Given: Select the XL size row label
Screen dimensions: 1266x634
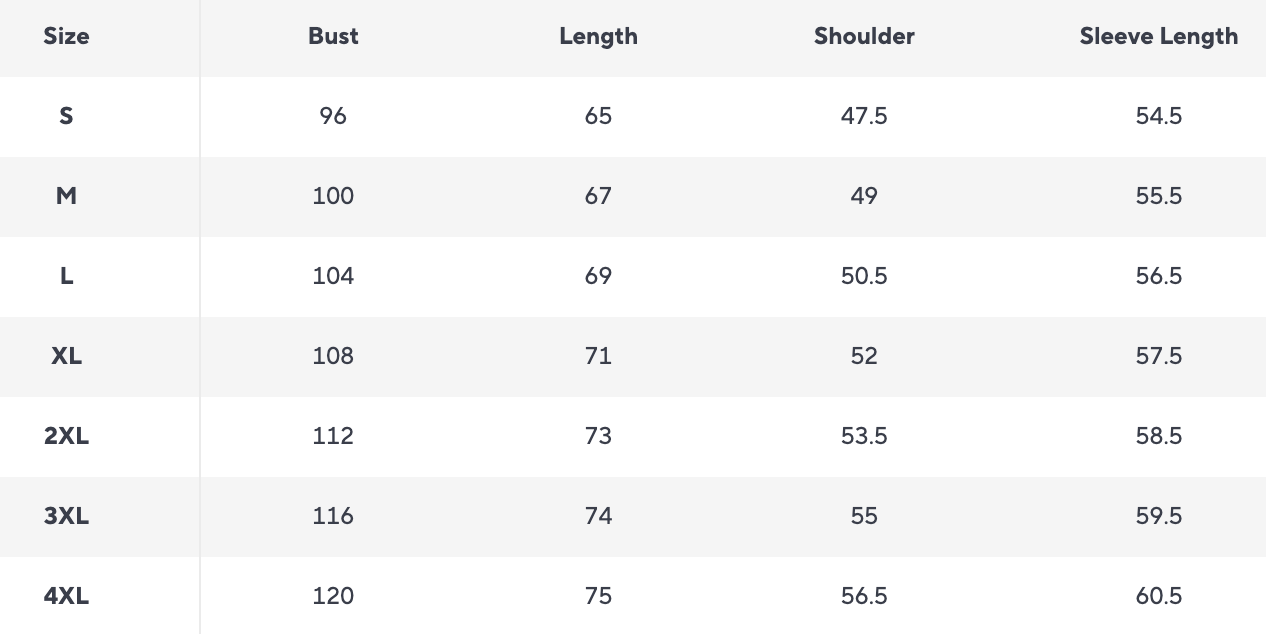Looking at the screenshot, I should tap(66, 356).
